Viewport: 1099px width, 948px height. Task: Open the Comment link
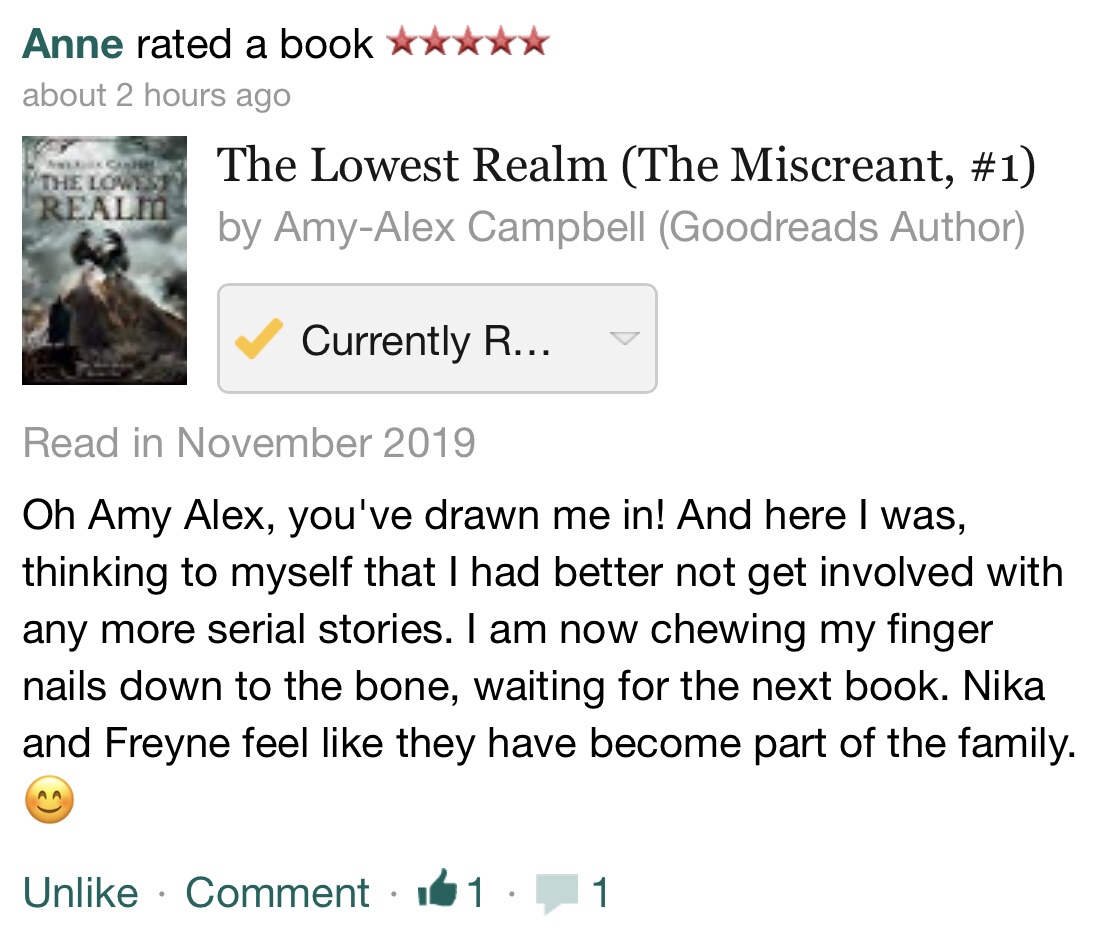pos(277,892)
